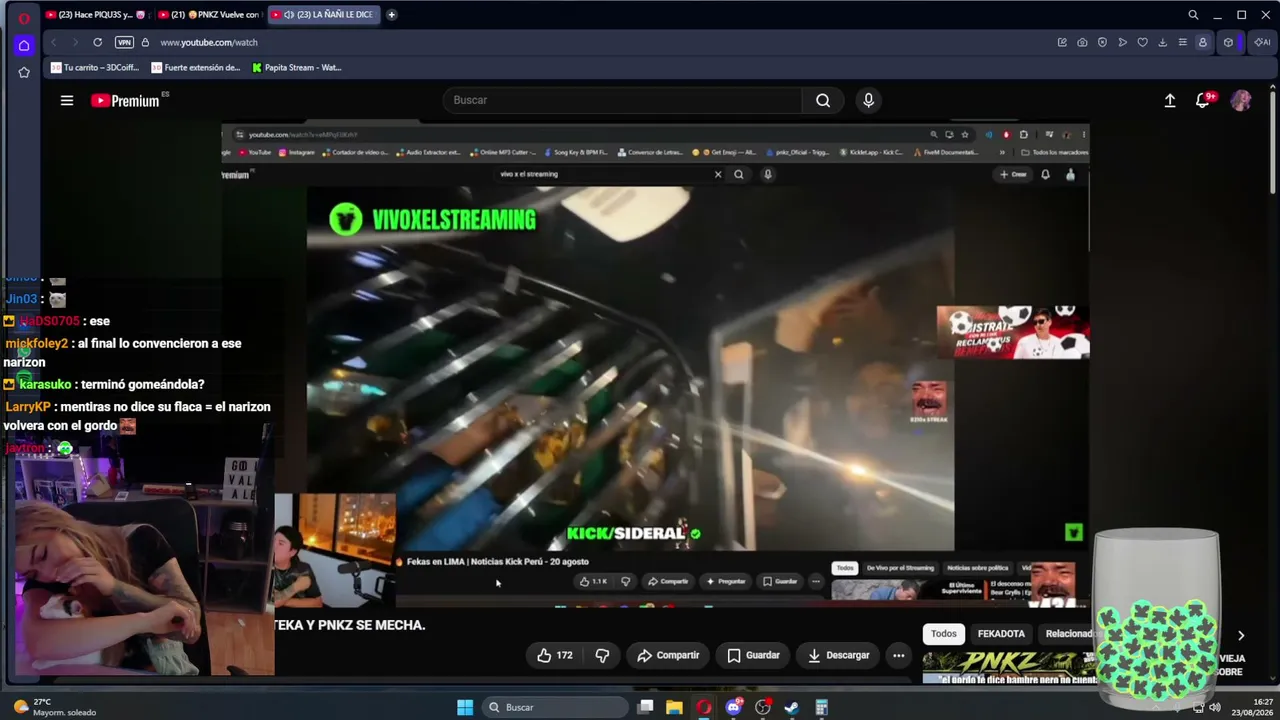Open the PNKZ recommended video thumbnail
Screen dimensions: 1280x720
pyautogui.click(x=1008, y=667)
